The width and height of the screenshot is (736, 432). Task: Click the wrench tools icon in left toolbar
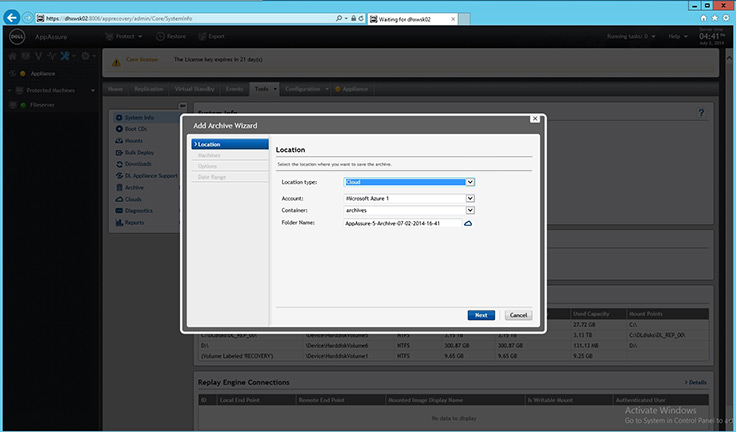65,56
